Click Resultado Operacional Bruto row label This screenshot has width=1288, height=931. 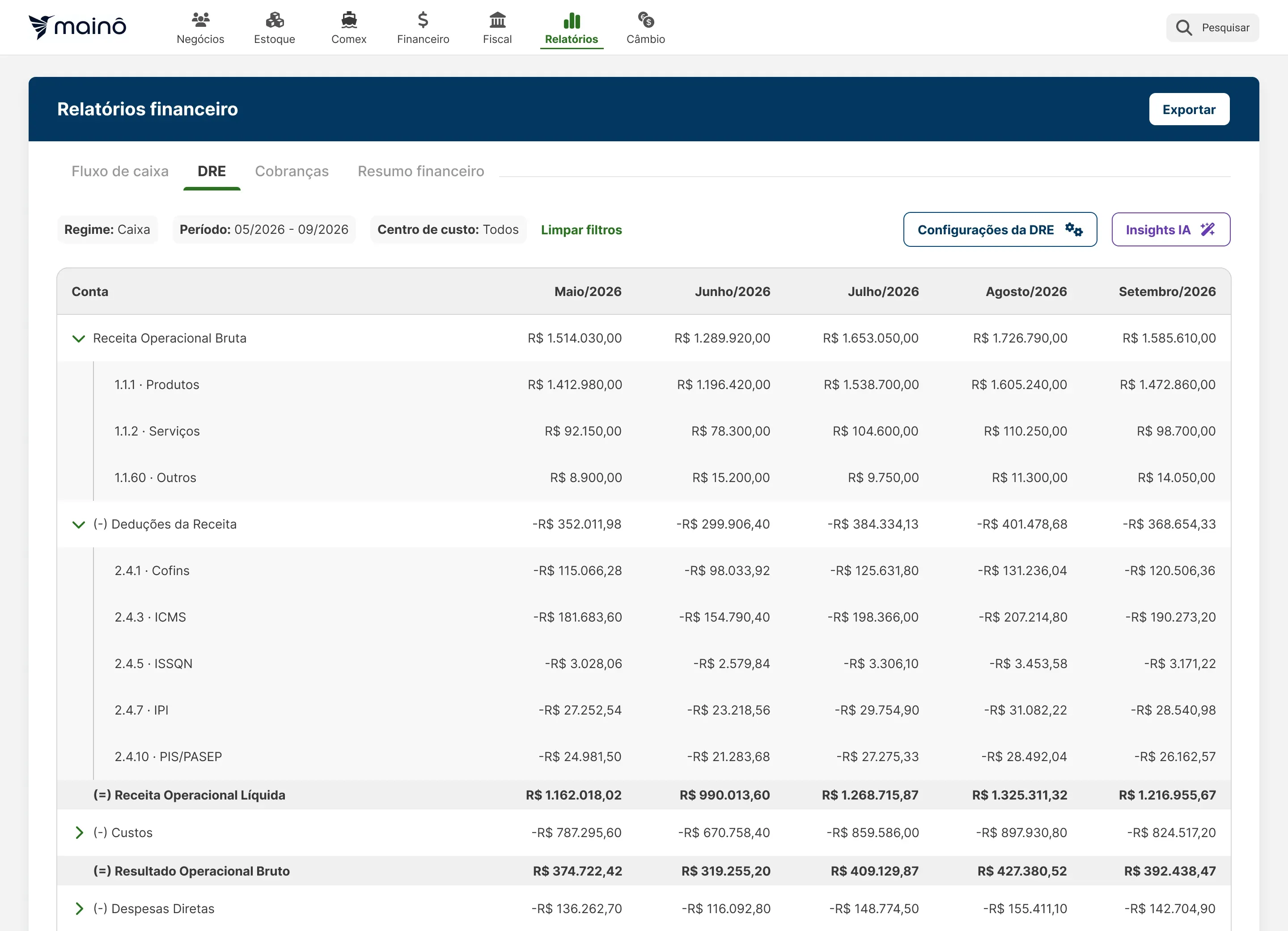pyautogui.click(x=191, y=872)
